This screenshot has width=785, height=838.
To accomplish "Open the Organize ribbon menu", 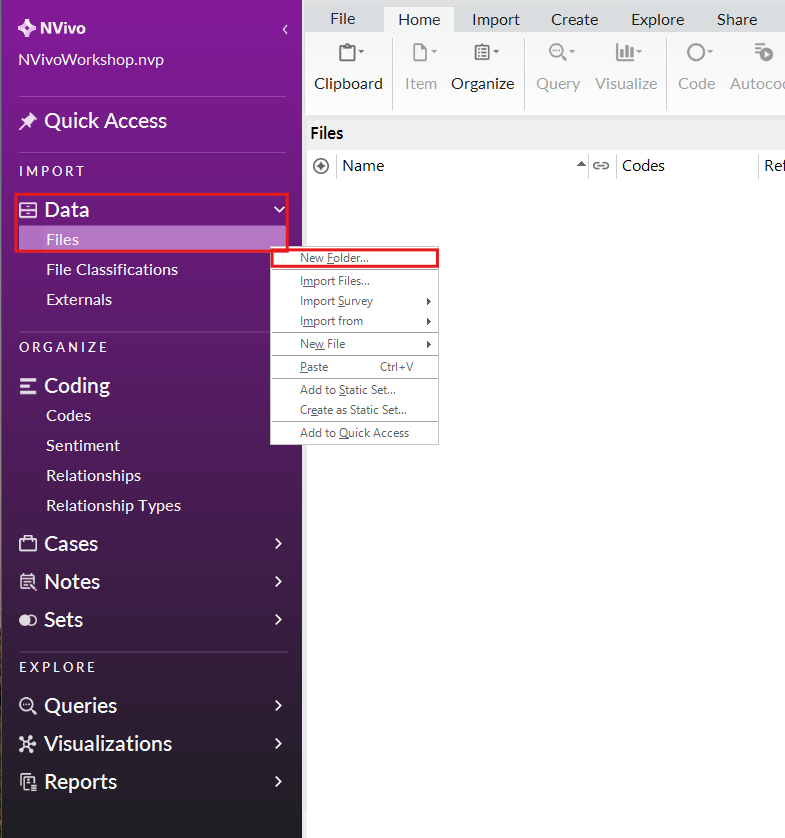I will tap(483, 68).
